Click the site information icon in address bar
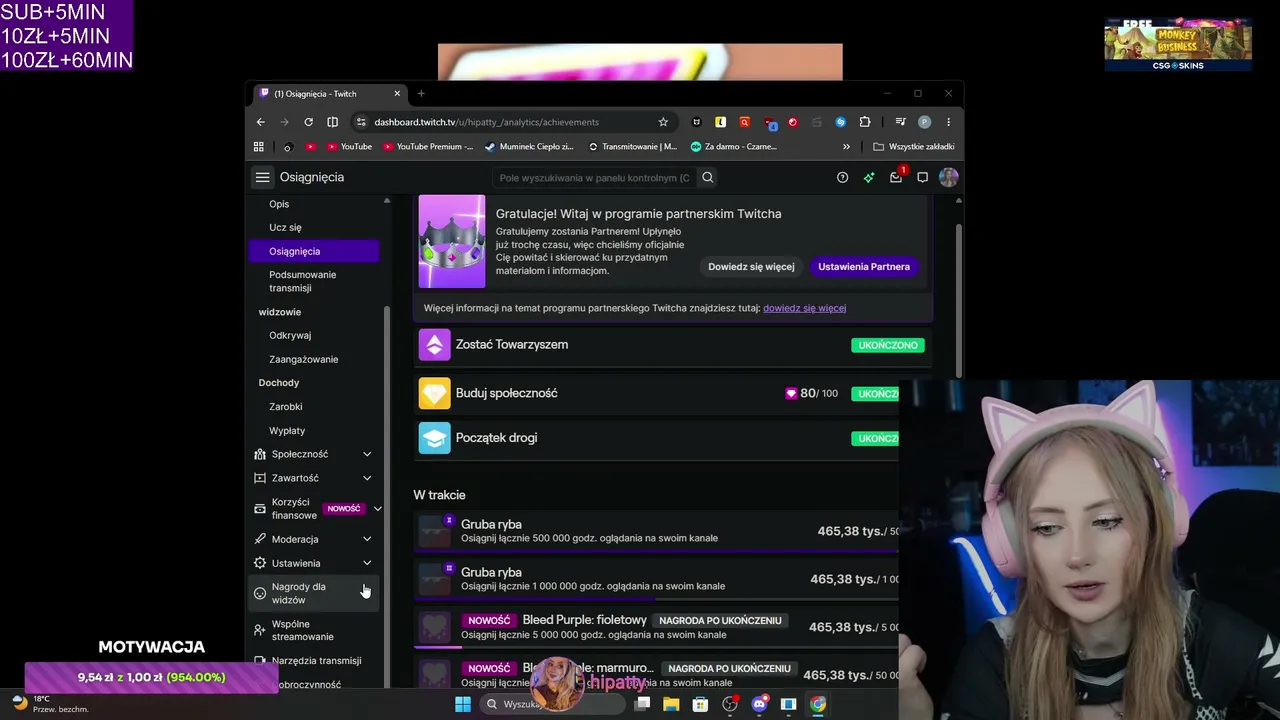This screenshot has width=1280, height=720. [x=361, y=122]
